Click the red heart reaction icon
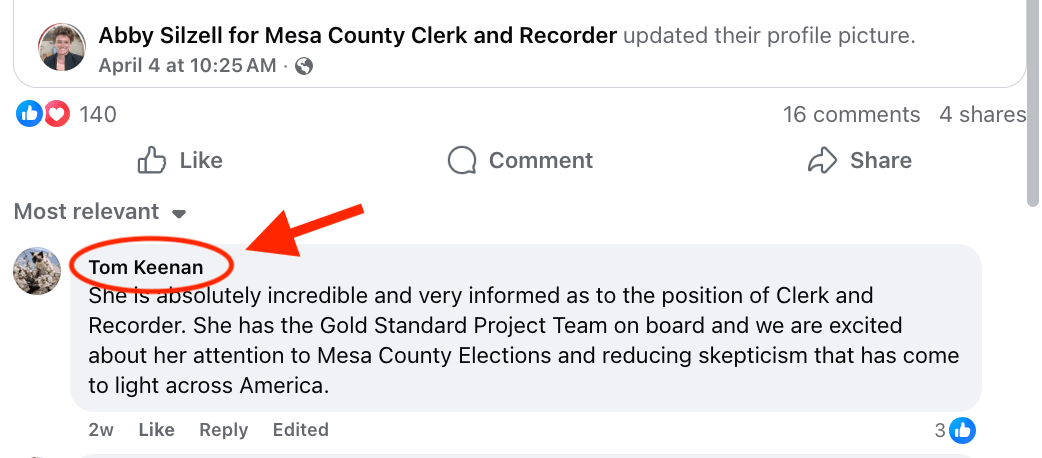The width and height of the screenshot is (1042, 458). pos(57,114)
